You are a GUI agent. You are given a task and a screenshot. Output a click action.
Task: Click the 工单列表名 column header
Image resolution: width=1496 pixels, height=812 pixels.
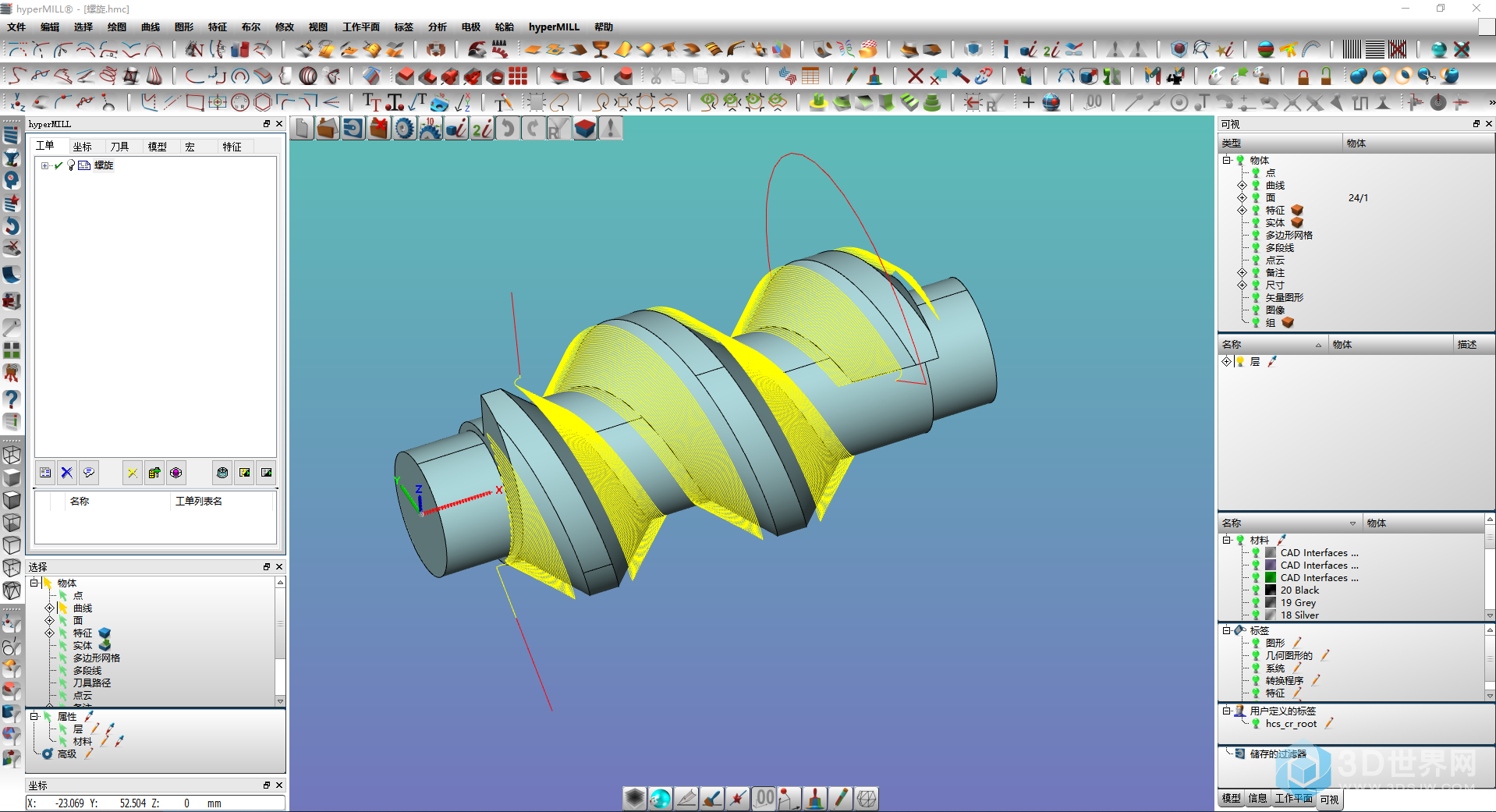coord(222,502)
